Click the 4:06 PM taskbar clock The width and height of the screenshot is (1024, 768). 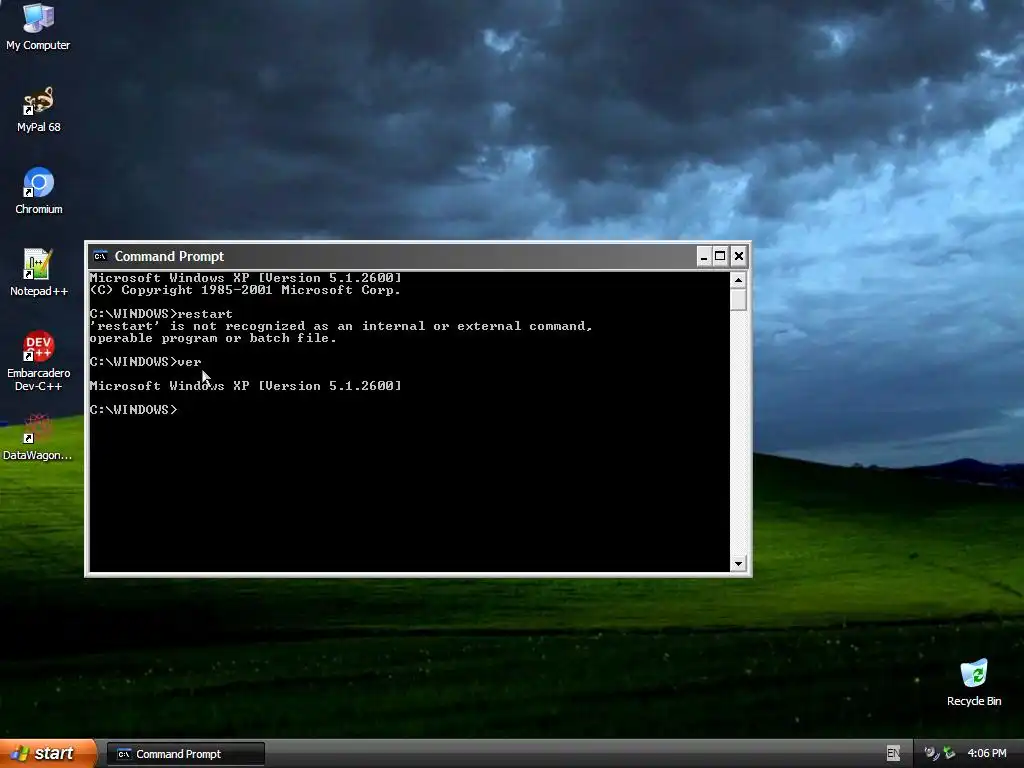[x=987, y=754]
